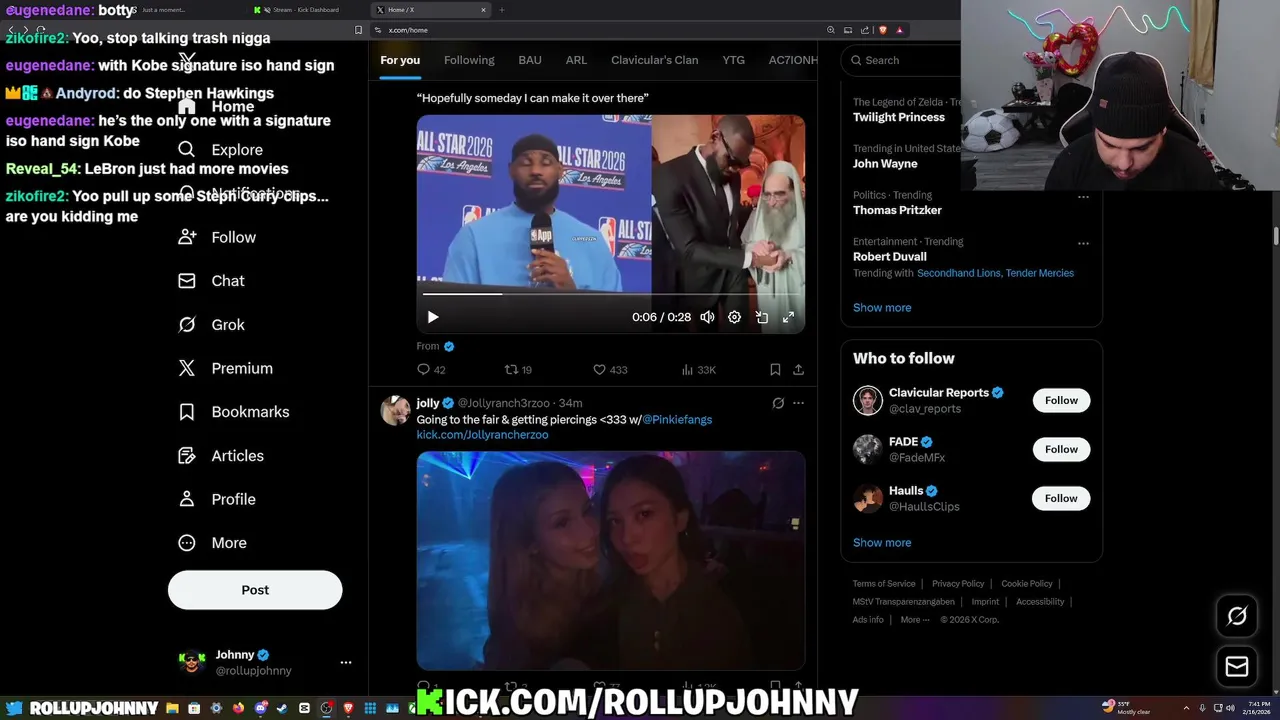Open kick.com/Jollyrancherzoo link
This screenshot has width=1280, height=720.
(x=482, y=435)
